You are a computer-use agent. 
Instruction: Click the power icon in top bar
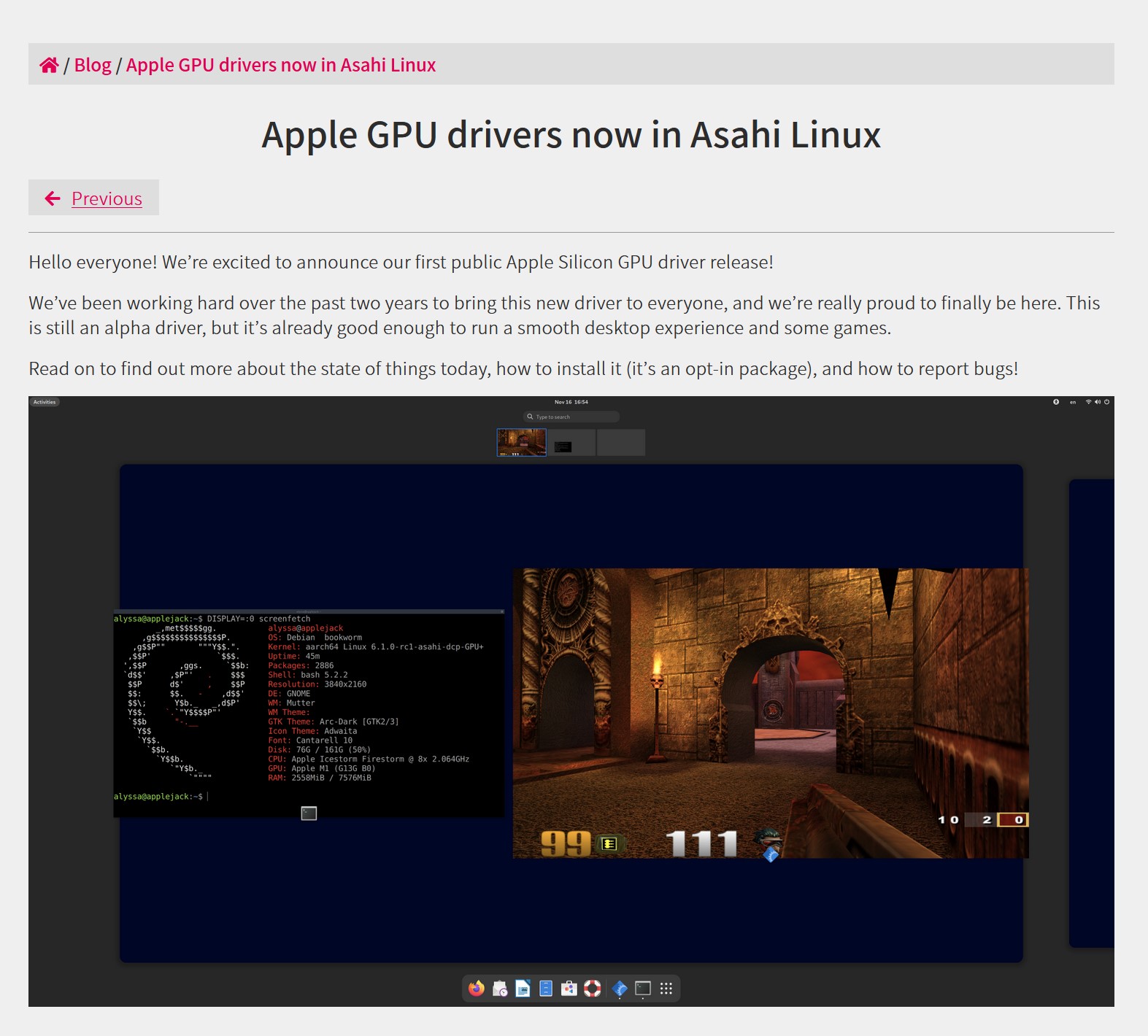click(x=1107, y=402)
